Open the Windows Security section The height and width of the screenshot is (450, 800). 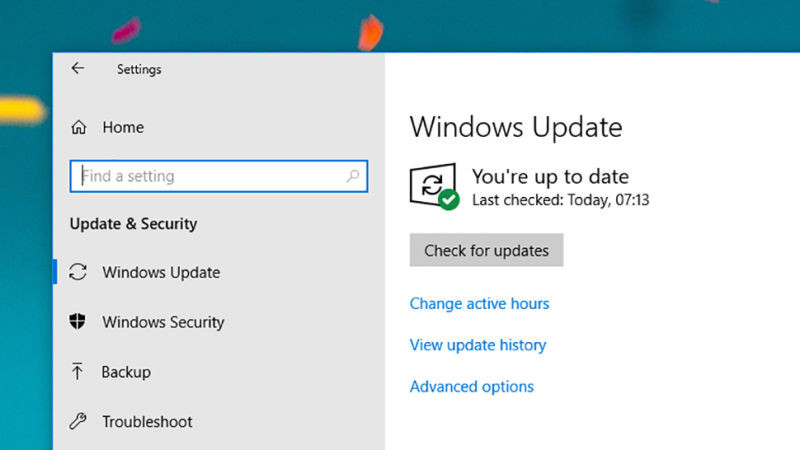[163, 322]
